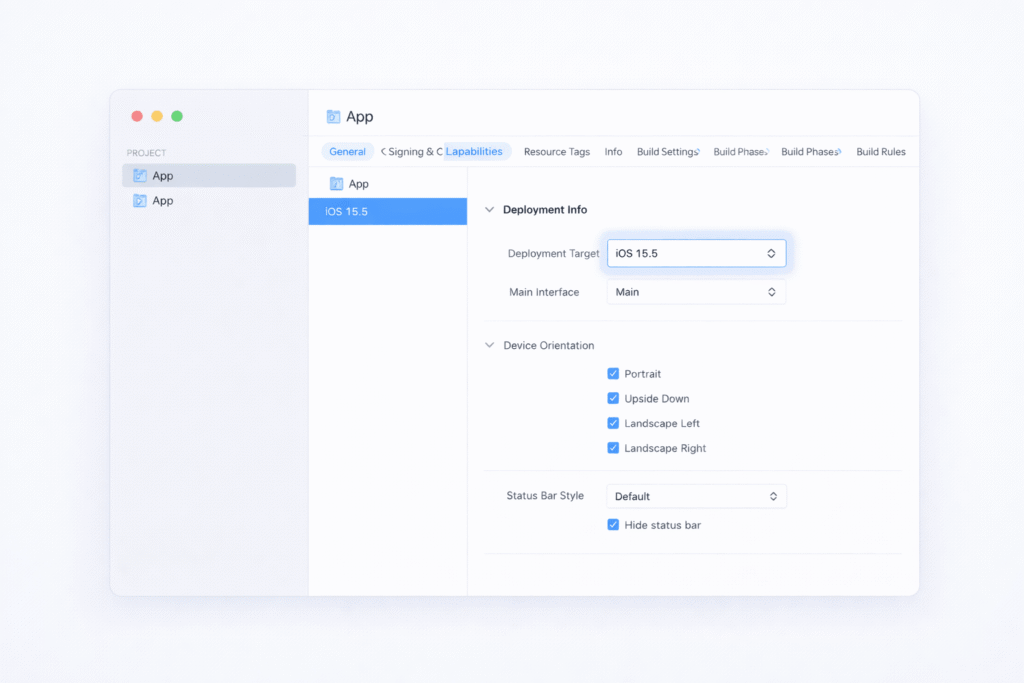Click the App target icon in targets list
This screenshot has height=683, width=1024.
(x=336, y=184)
